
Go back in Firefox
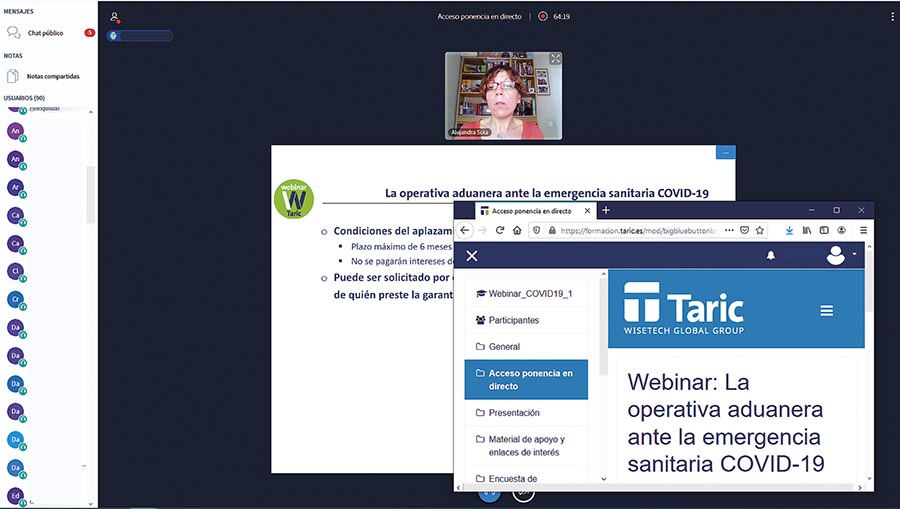point(465,230)
